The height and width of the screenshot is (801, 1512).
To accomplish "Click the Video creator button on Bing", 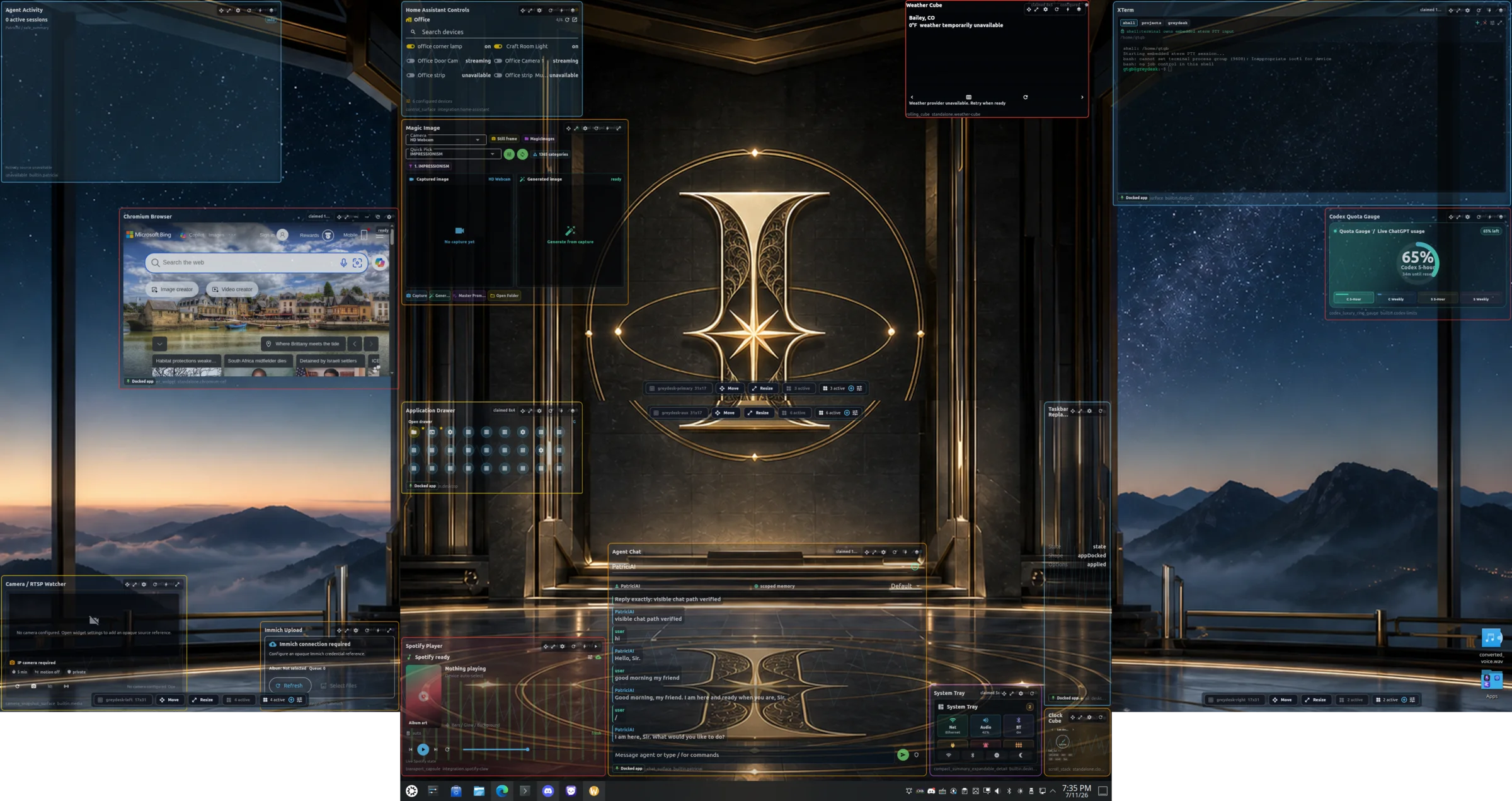I will [x=232, y=290].
